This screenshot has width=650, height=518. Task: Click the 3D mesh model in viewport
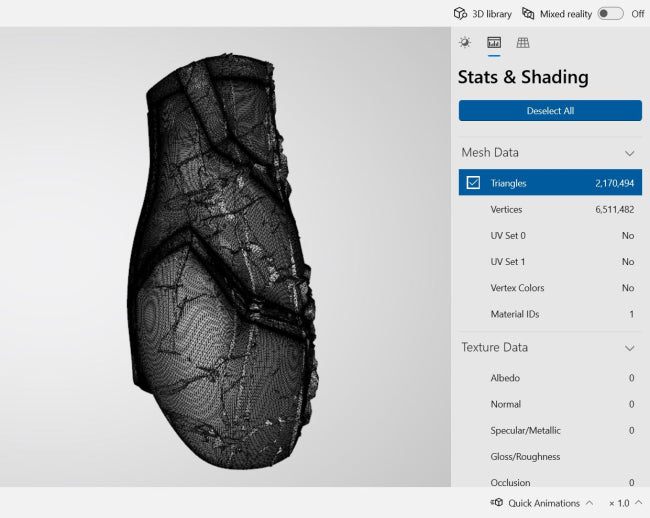click(222, 261)
